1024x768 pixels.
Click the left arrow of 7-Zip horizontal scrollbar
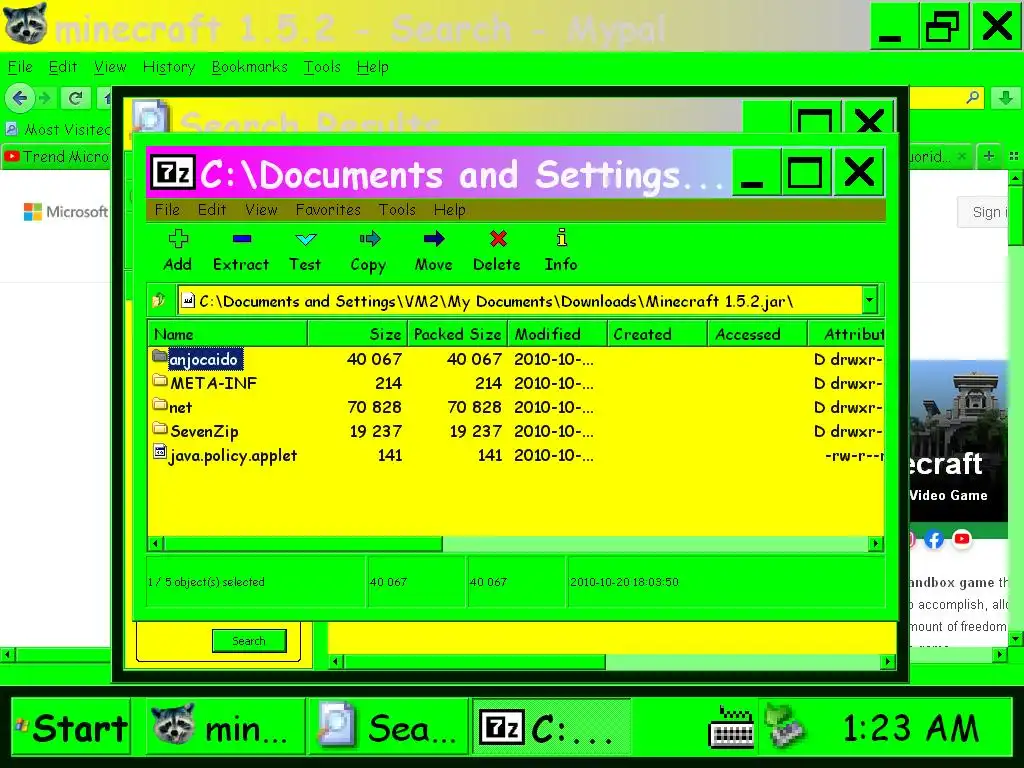[156, 543]
